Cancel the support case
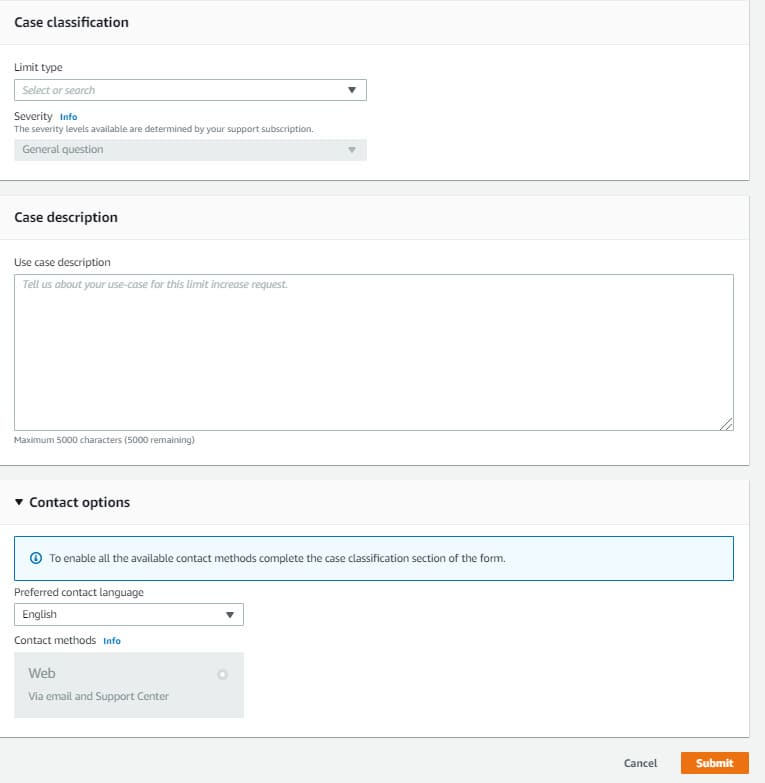 (640, 763)
